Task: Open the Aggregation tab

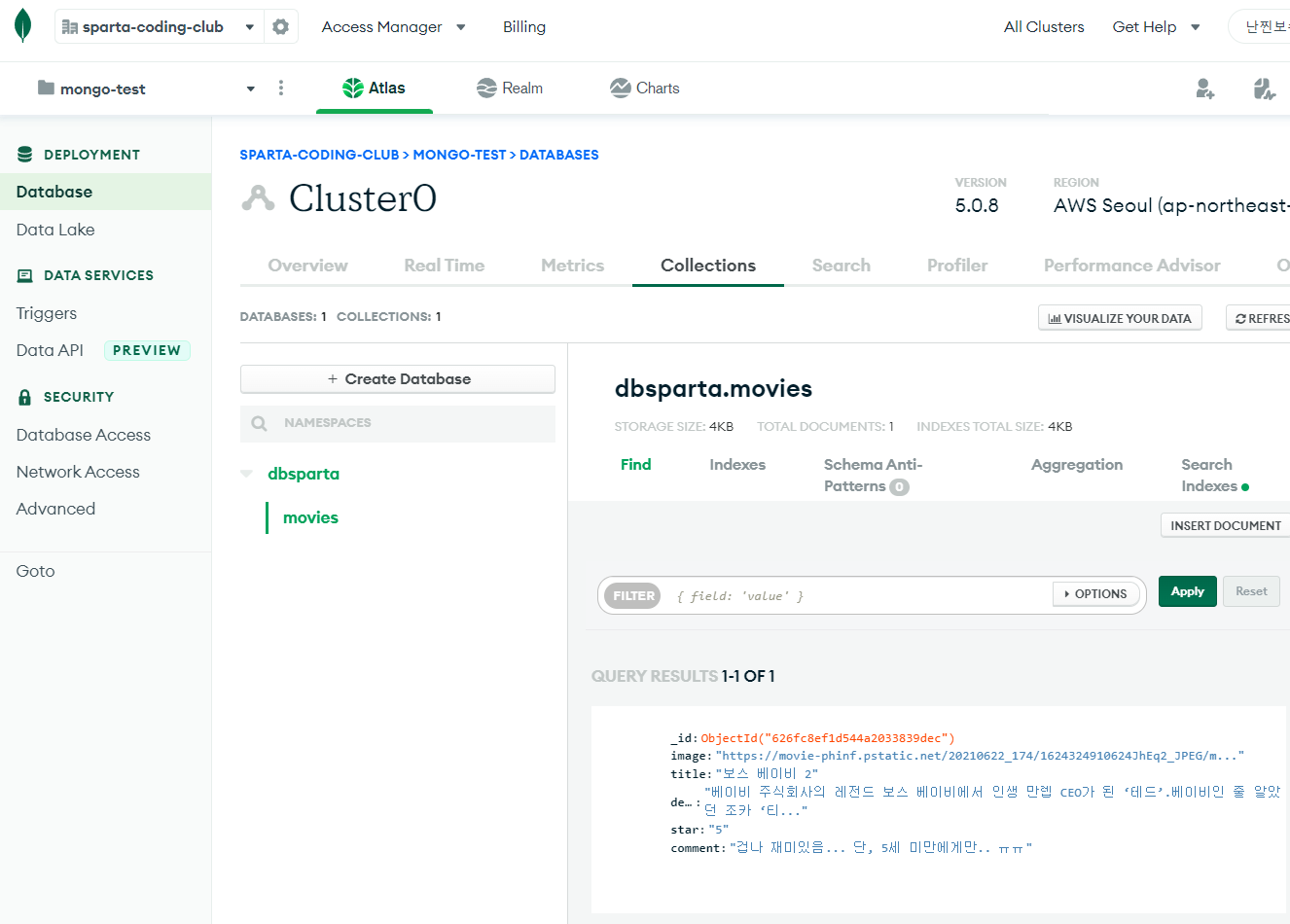Action: pos(1077,465)
